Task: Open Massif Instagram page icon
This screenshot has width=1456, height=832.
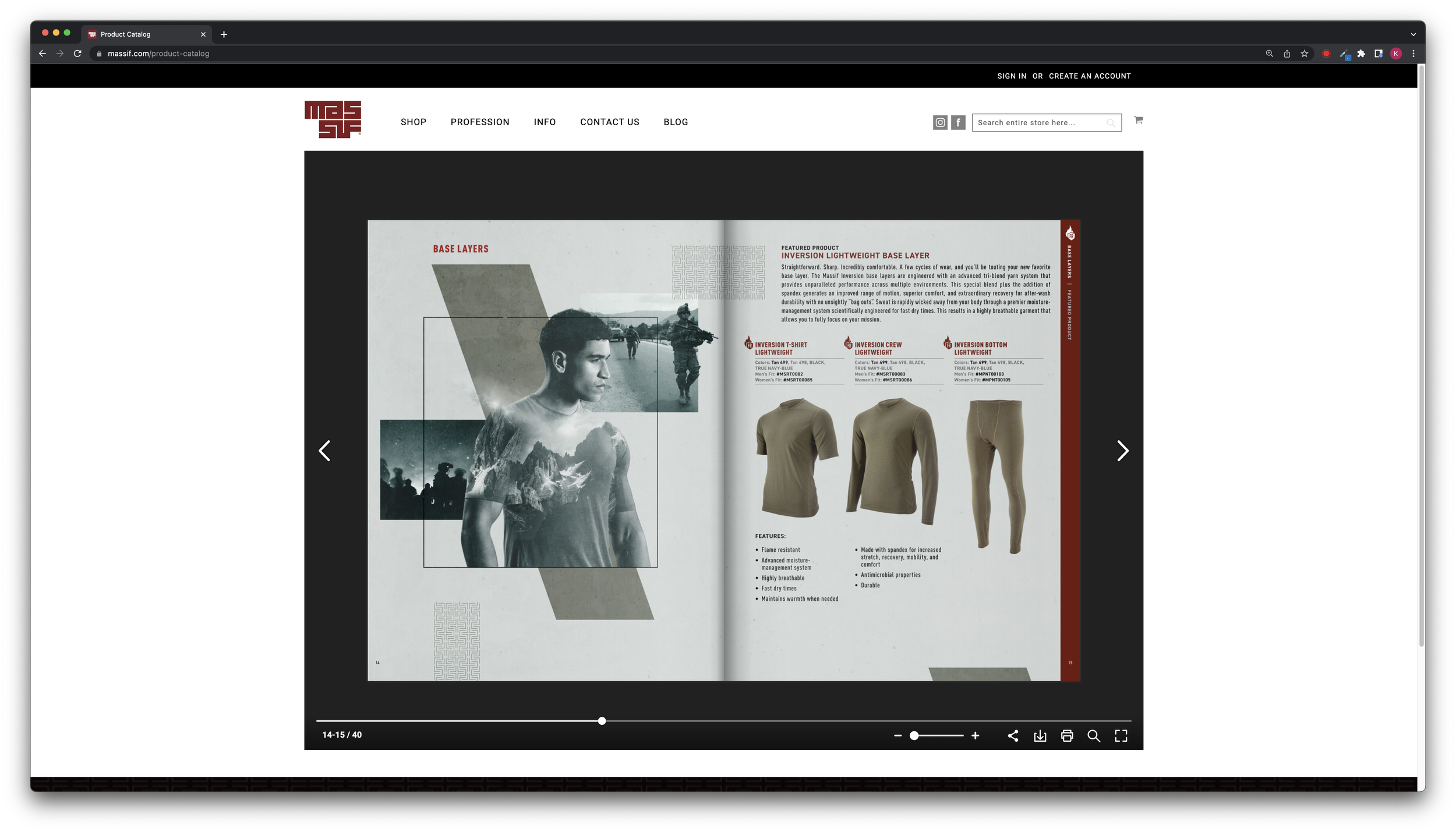Action: pos(940,122)
